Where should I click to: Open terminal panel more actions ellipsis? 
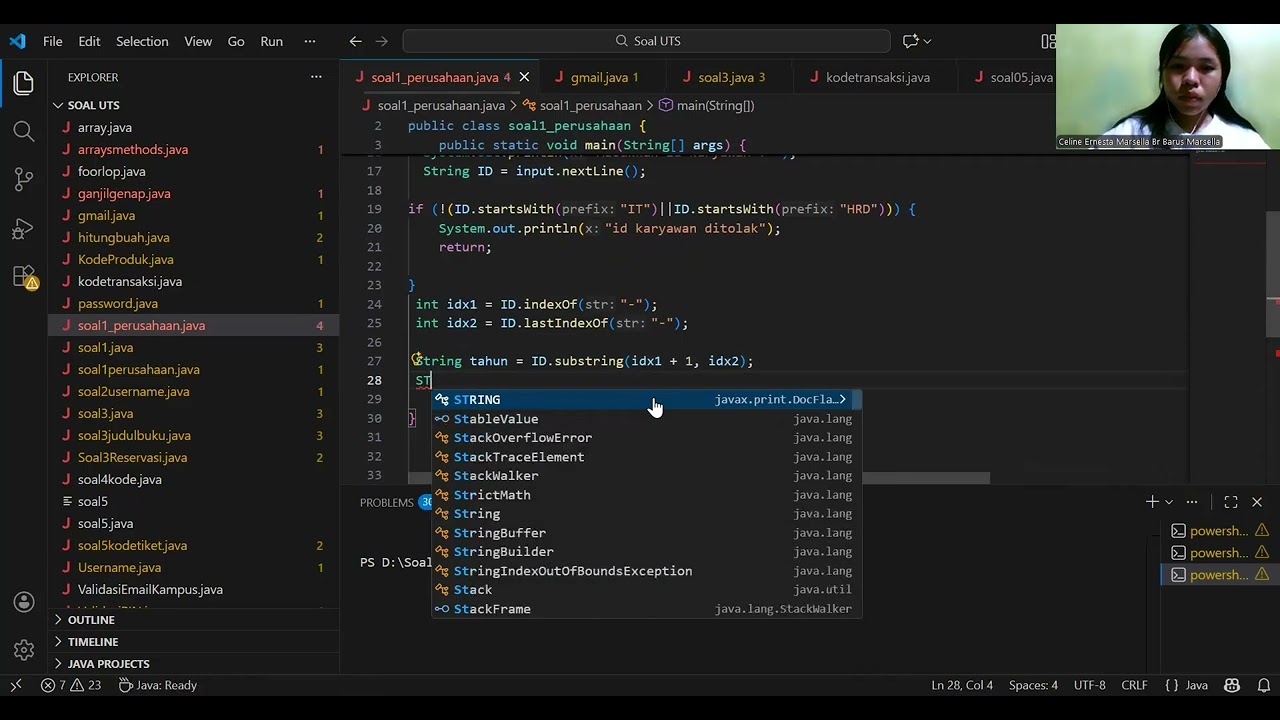pos(1192,502)
